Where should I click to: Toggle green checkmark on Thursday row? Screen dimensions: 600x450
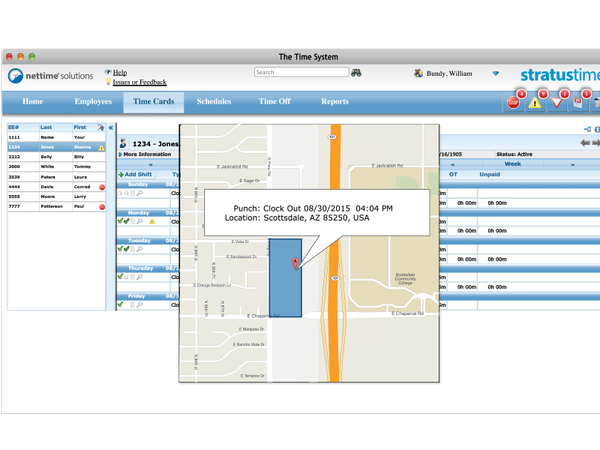coord(120,277)
